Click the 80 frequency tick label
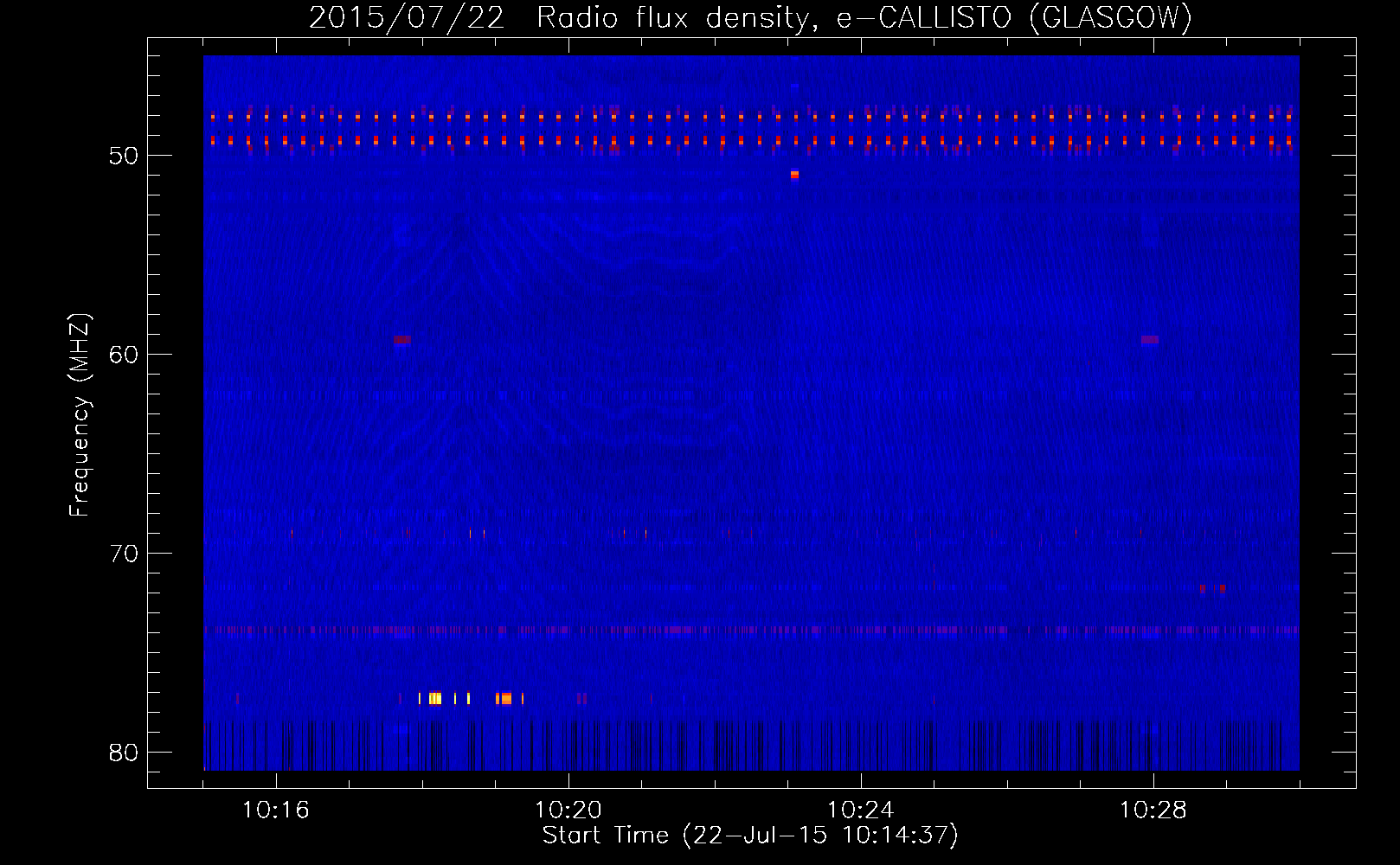The width and height of the screenshot is (1400, 865). pyautogui.click(x=125, y=753)
